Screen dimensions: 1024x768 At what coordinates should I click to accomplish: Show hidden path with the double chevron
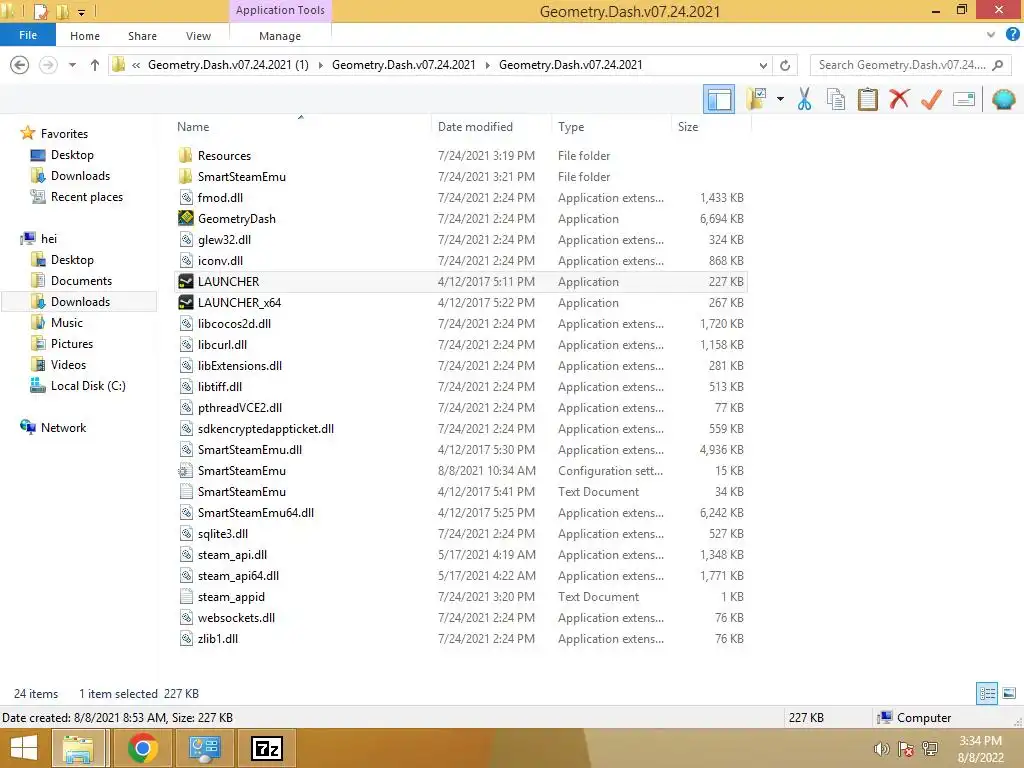[x=136, y=65]
